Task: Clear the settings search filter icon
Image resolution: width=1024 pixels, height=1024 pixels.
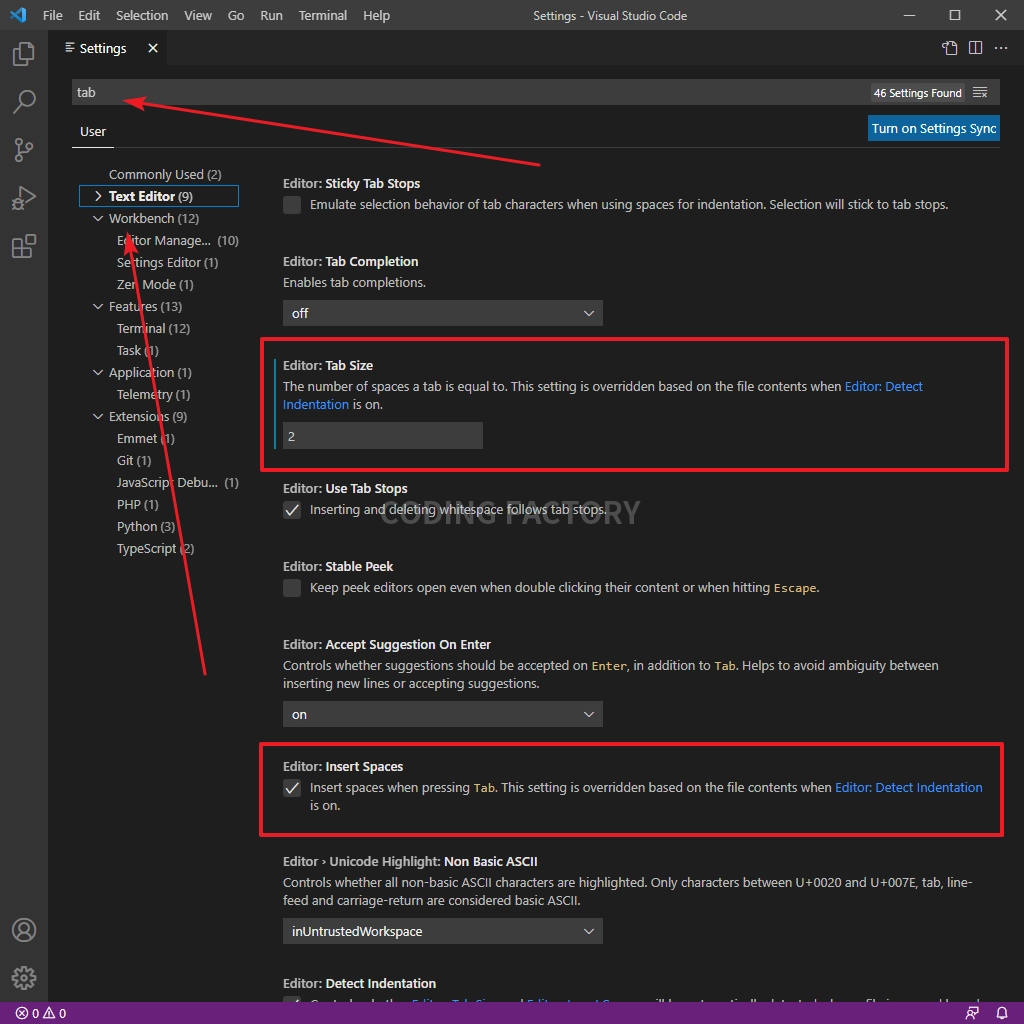Action: pos(980,93)
